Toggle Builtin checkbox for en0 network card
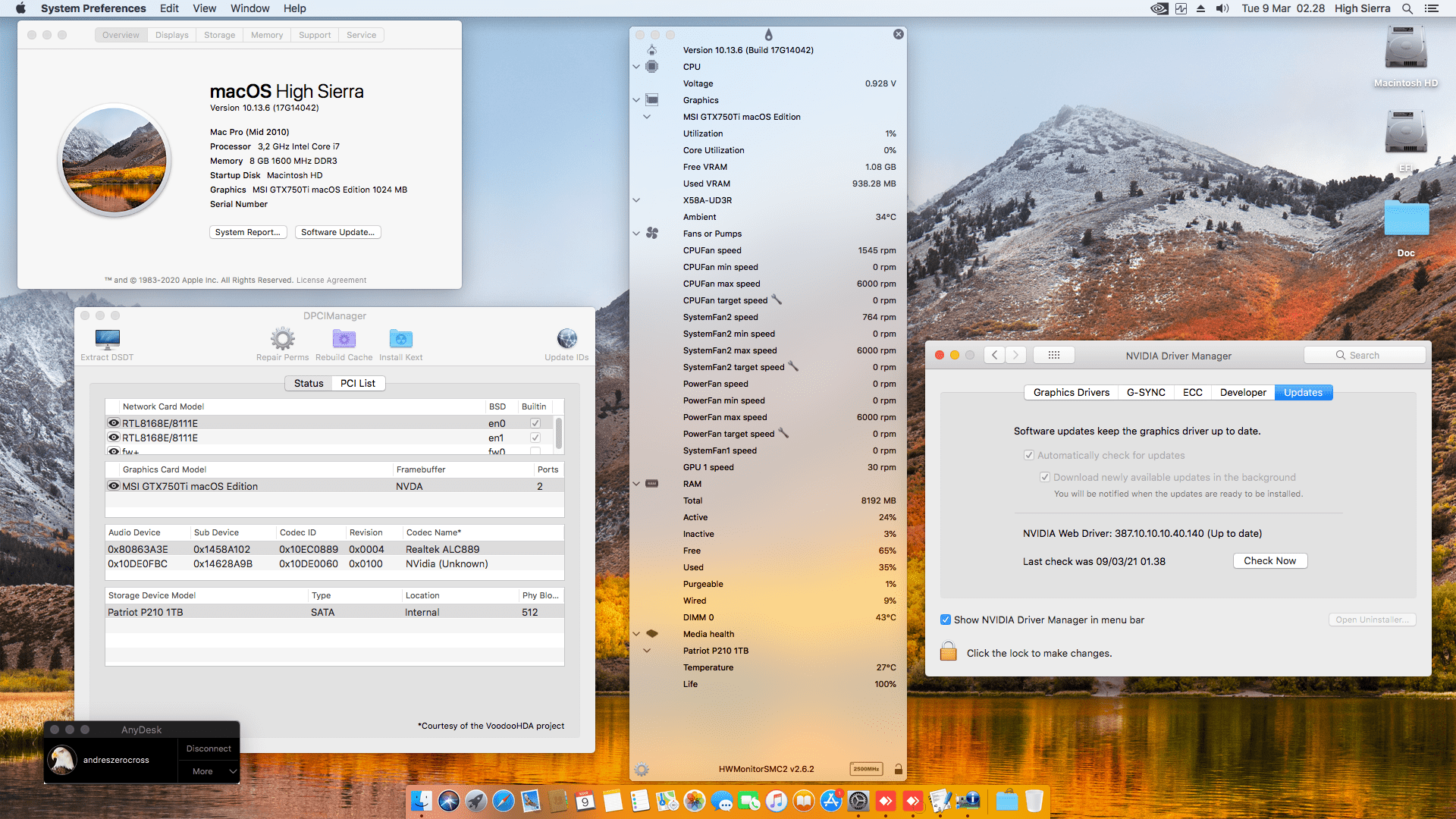The width and height of the screenshot is (1456, 819). [535, 423]
